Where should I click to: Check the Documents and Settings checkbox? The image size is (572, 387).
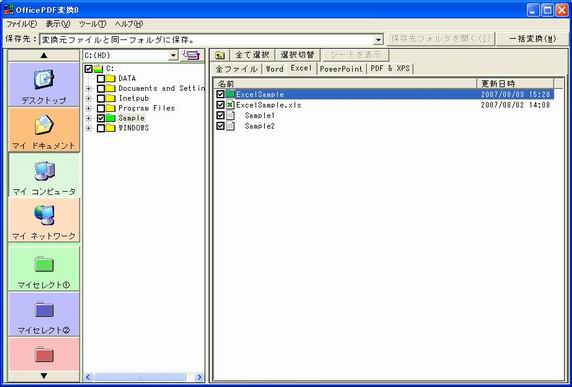point(101,88)
